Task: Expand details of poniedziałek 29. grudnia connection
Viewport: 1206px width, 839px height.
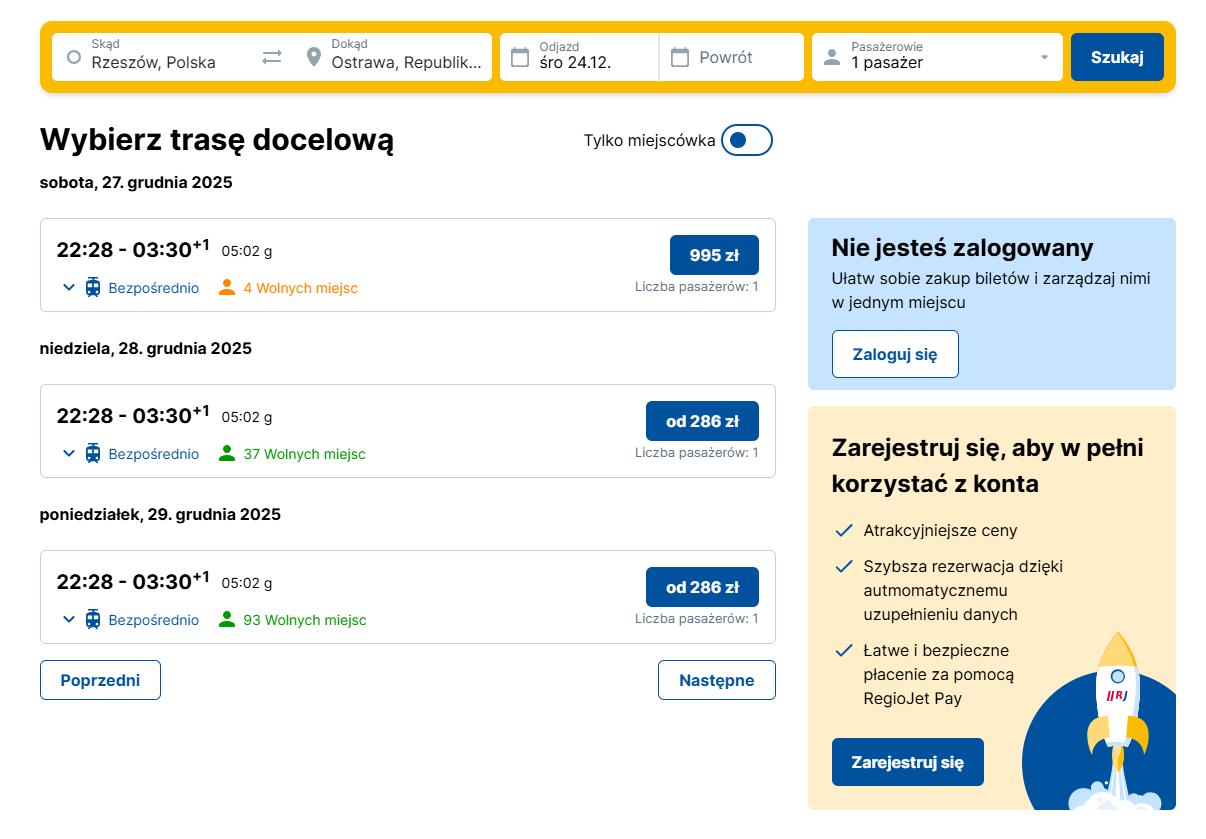Action: (x=69, y=620)
